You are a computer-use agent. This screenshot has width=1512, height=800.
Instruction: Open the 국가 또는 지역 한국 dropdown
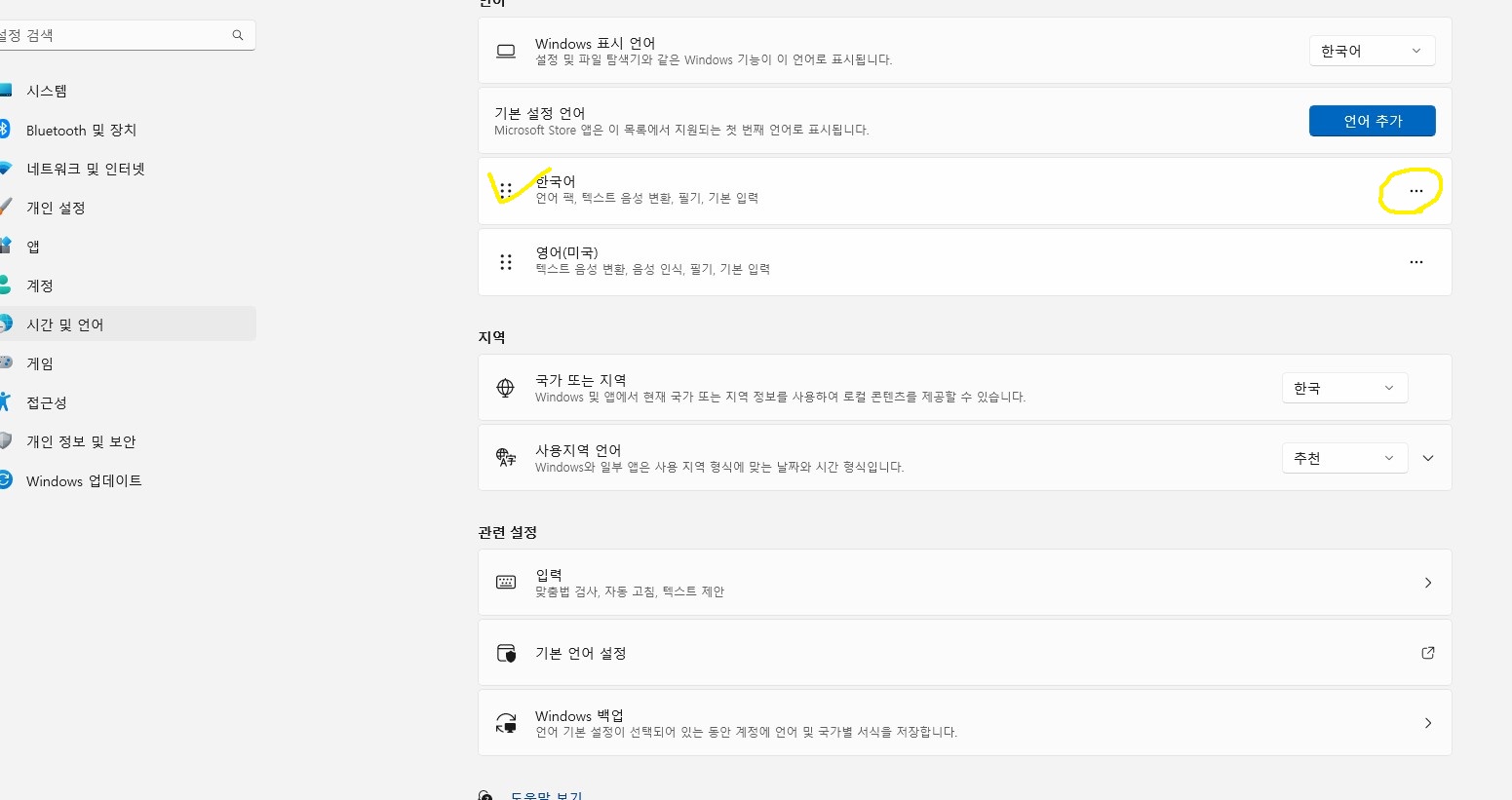tap(1343, 388)
